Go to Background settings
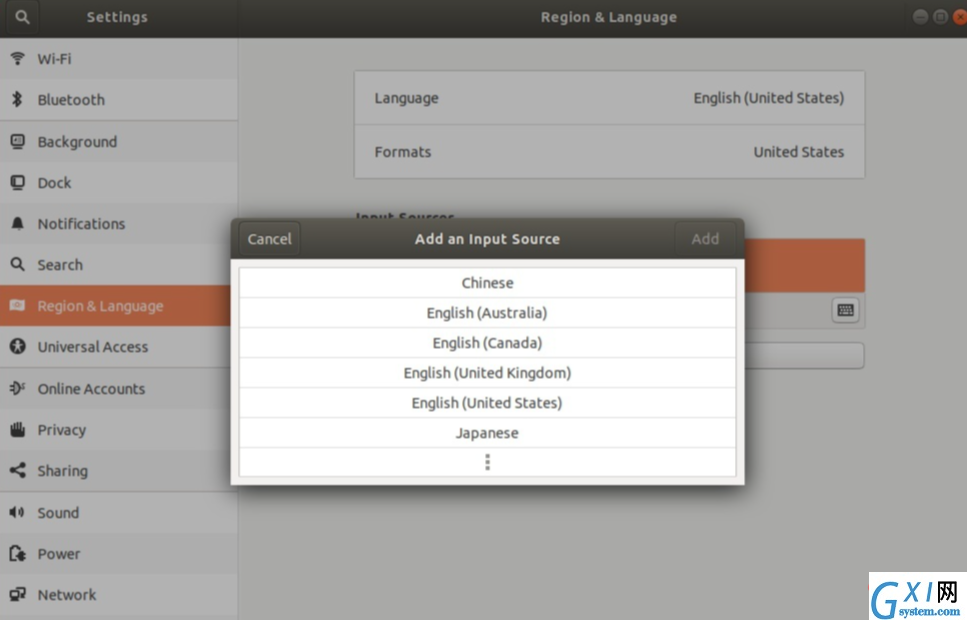 click(x=118, y=141)
